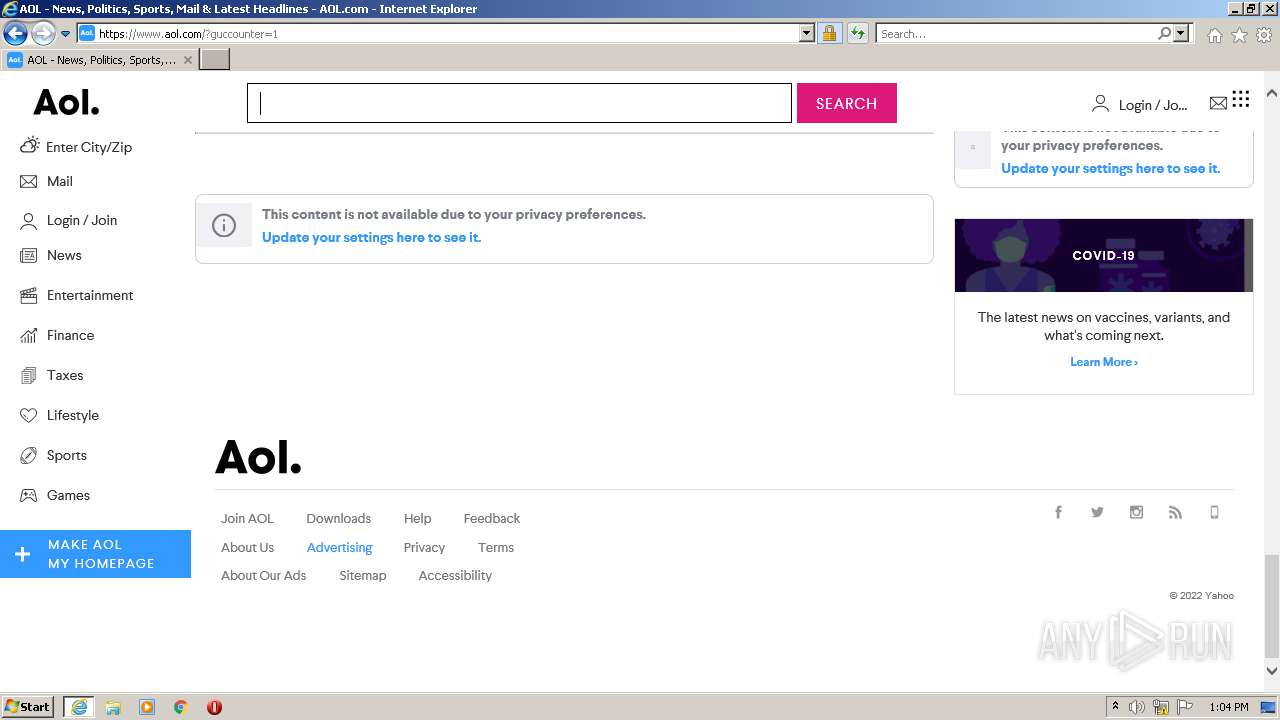Open Mail via the envelope icon in the sidebar
1280x720 pixels.
(x=28, y=182)
